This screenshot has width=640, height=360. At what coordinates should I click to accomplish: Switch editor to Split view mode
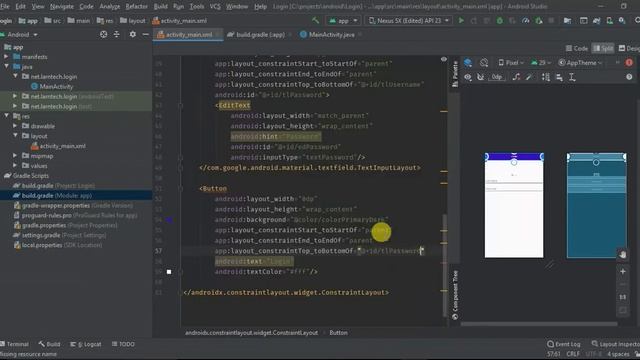click(x=603, y=48)
